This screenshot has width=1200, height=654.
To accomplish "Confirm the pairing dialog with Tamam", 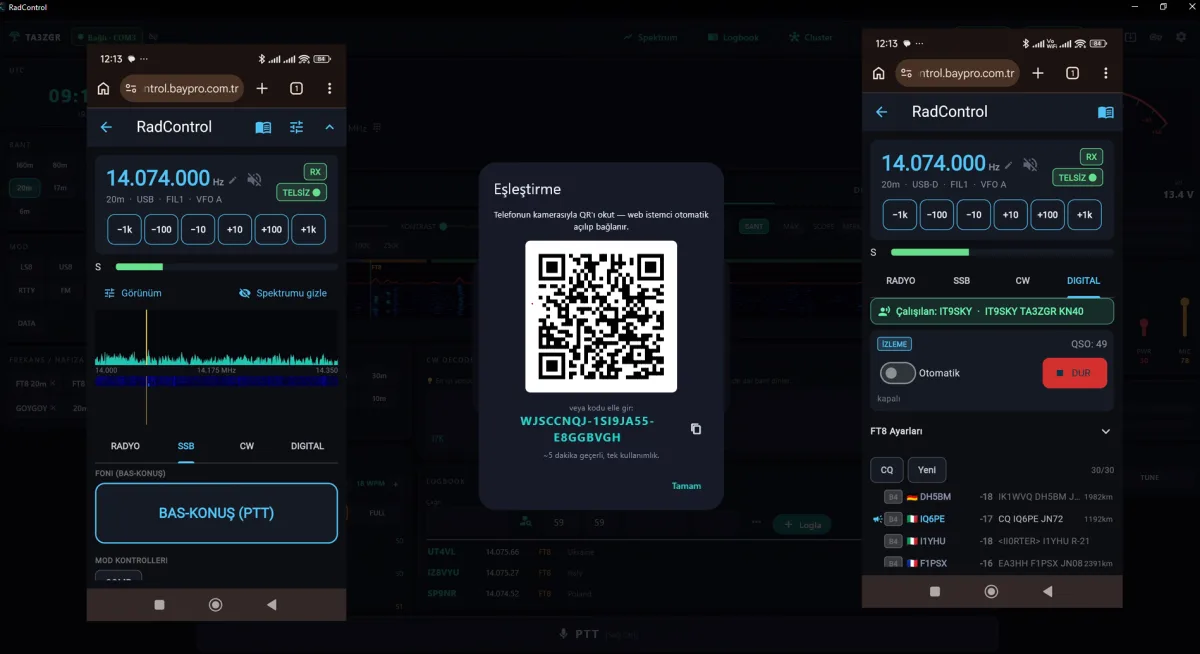I will click(x=686, y=486).
